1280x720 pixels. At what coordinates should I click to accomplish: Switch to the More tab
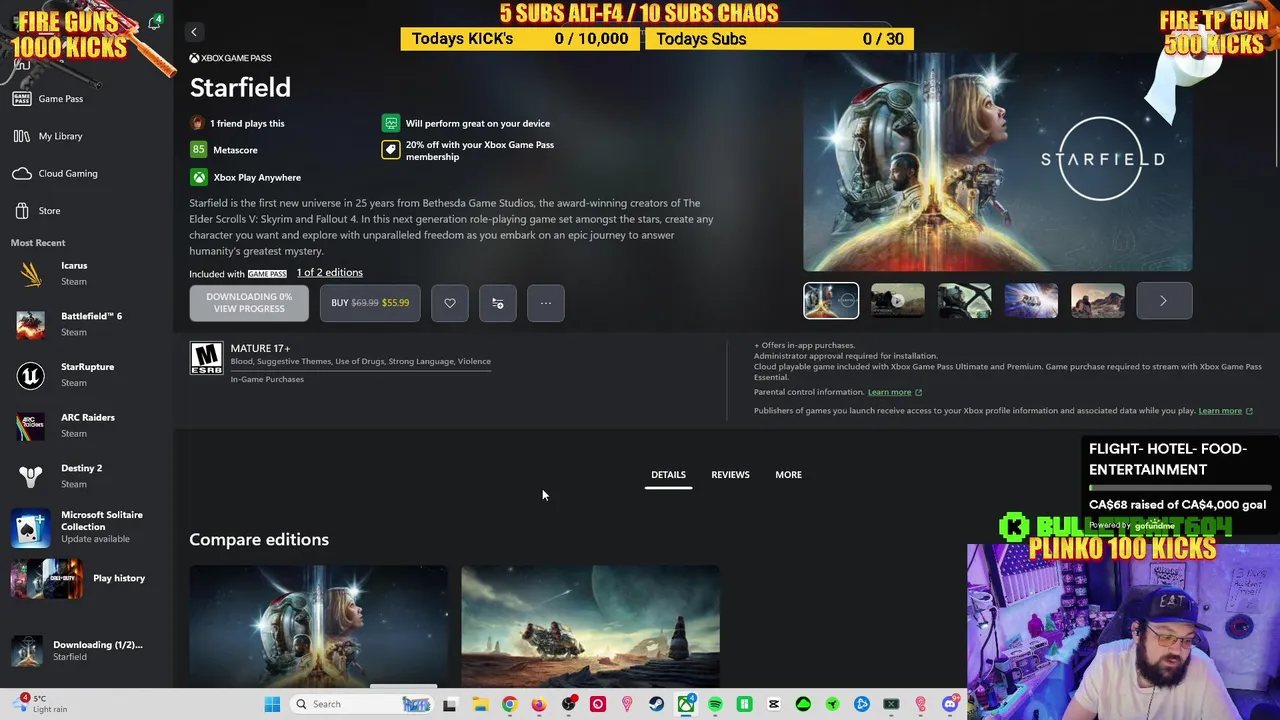tap(788, 475)
